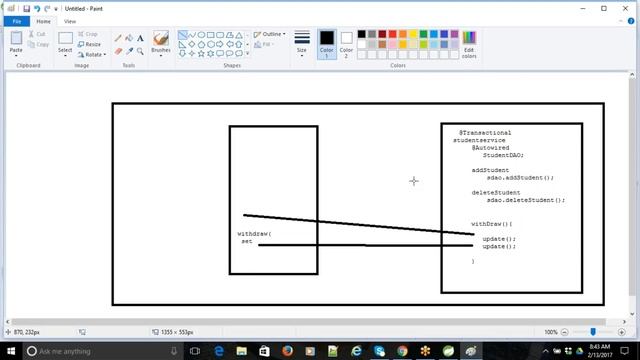Screen dimensions: 640x360
Task: Click the Cut button
Action: (37, 34)
